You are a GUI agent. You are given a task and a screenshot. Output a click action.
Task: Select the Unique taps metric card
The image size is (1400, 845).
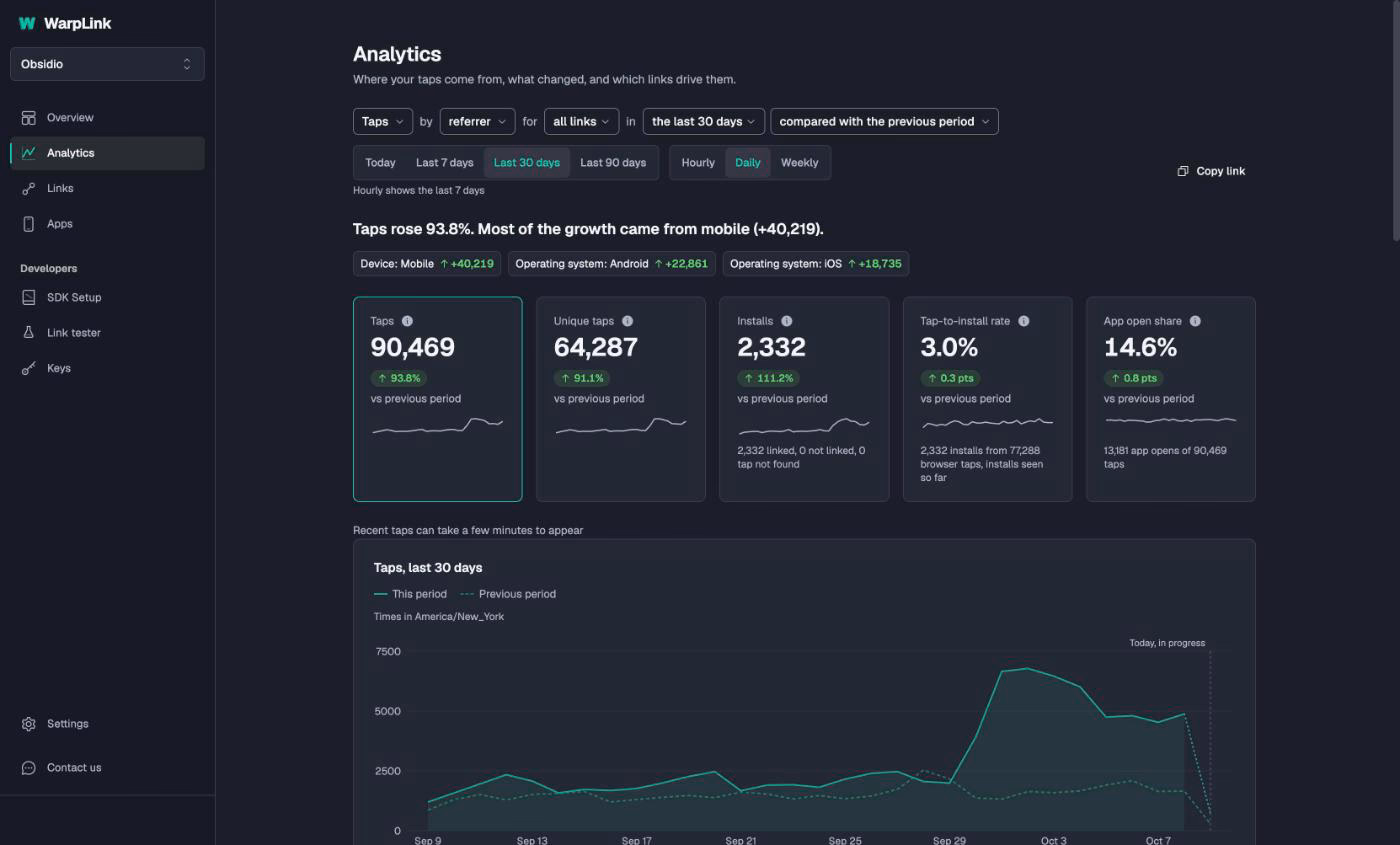pyautogui.click(x=621, y=399)
